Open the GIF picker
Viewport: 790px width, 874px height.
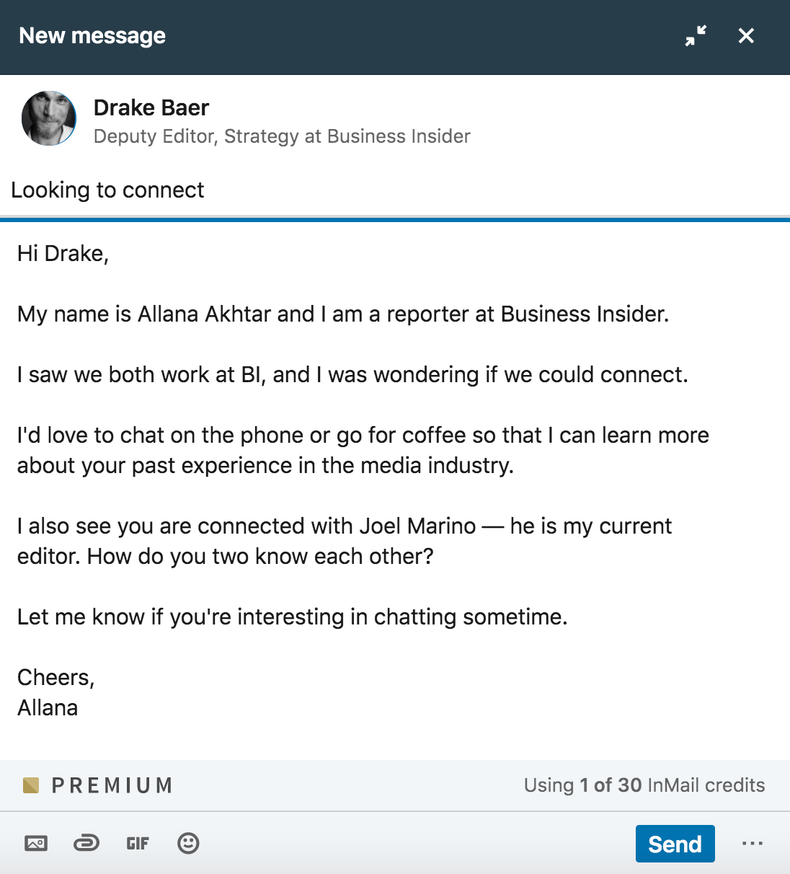pos(138,843)
